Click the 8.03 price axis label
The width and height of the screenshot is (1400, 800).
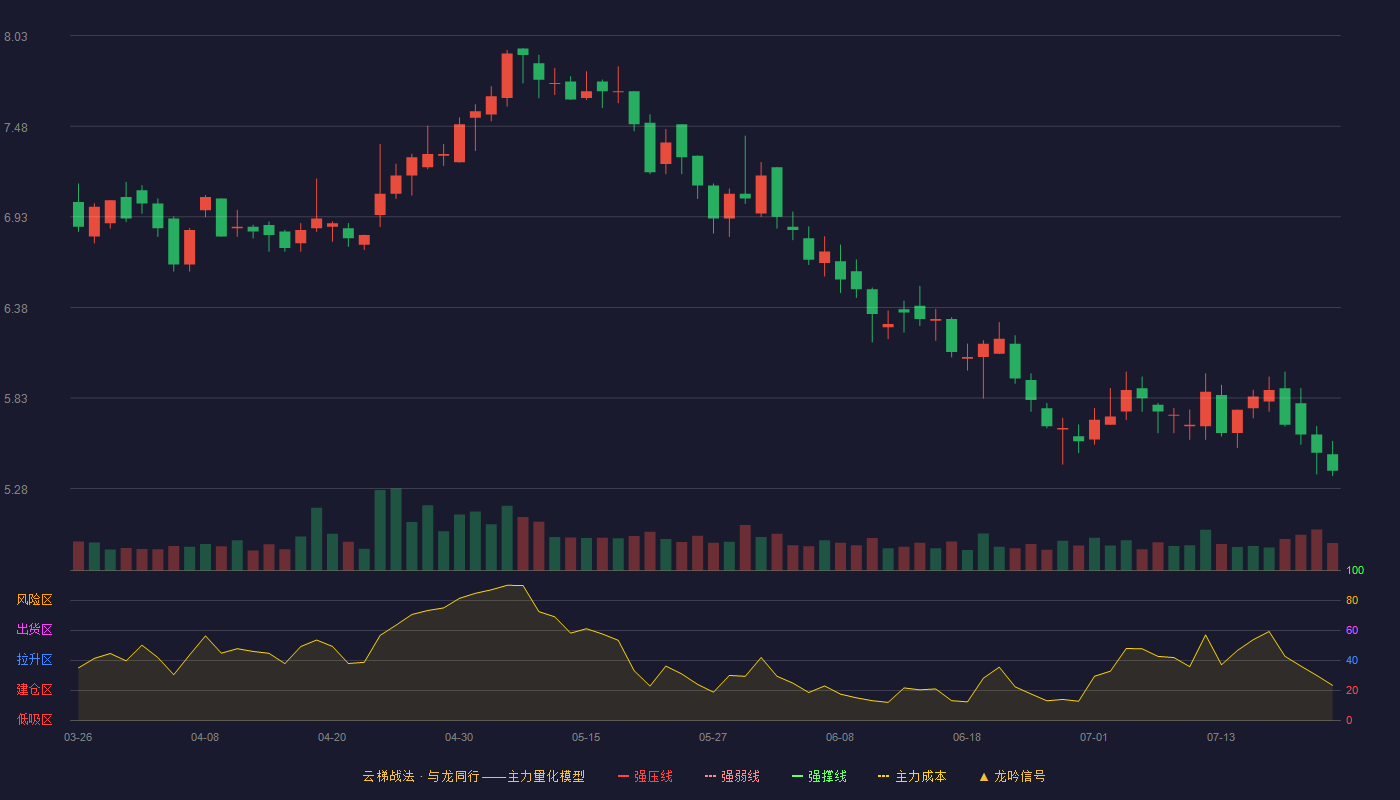[x=16, y=37]
